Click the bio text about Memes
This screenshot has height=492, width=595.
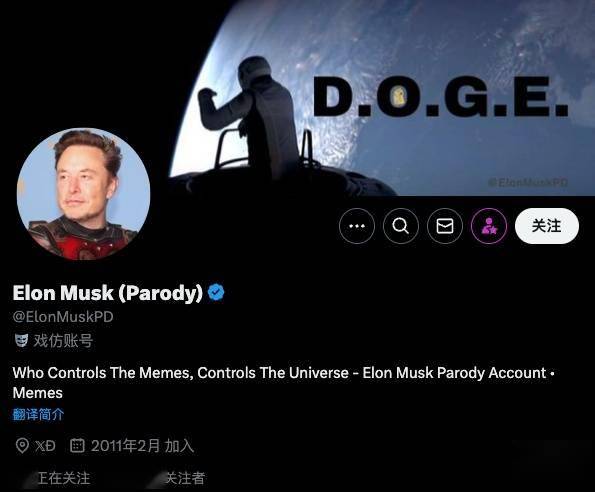click(283, 382)
